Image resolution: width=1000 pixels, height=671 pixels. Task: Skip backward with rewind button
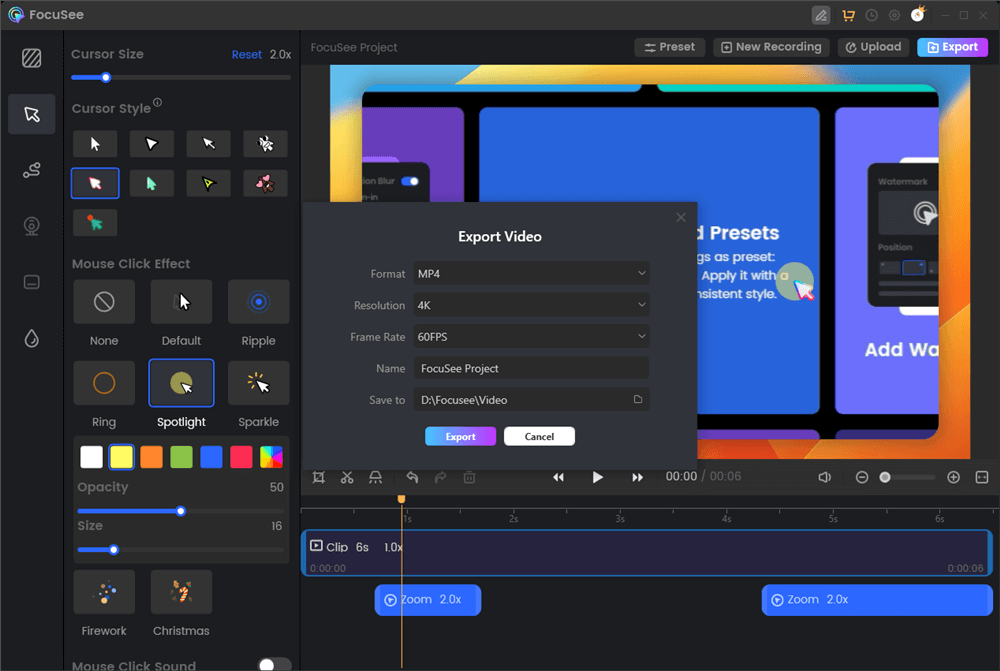558,477
